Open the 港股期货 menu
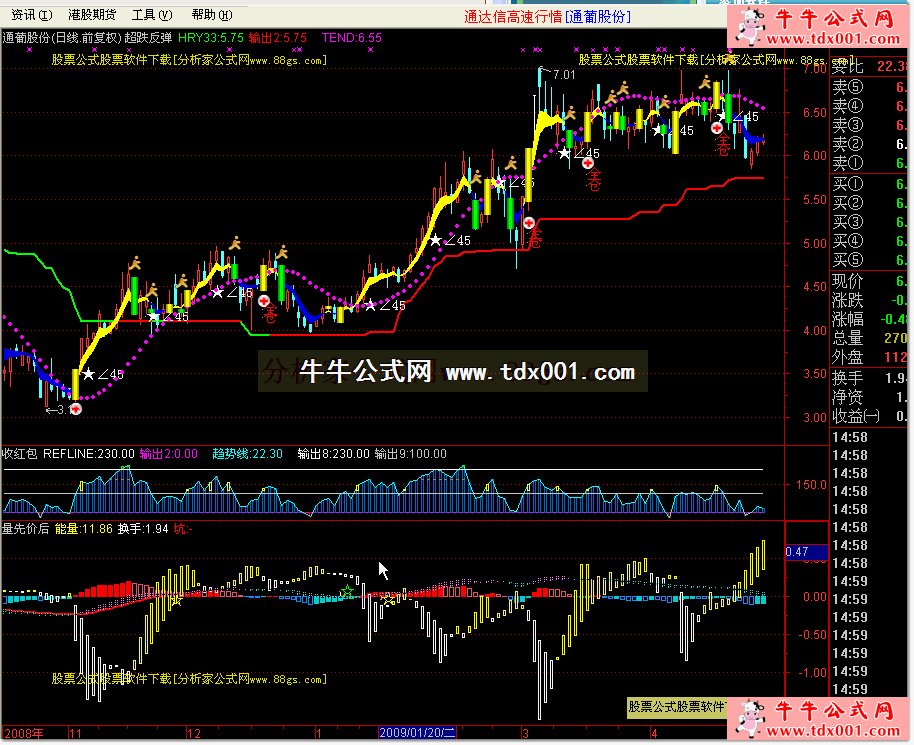Viewport: 914px width, 745px height. pos(92,15)
